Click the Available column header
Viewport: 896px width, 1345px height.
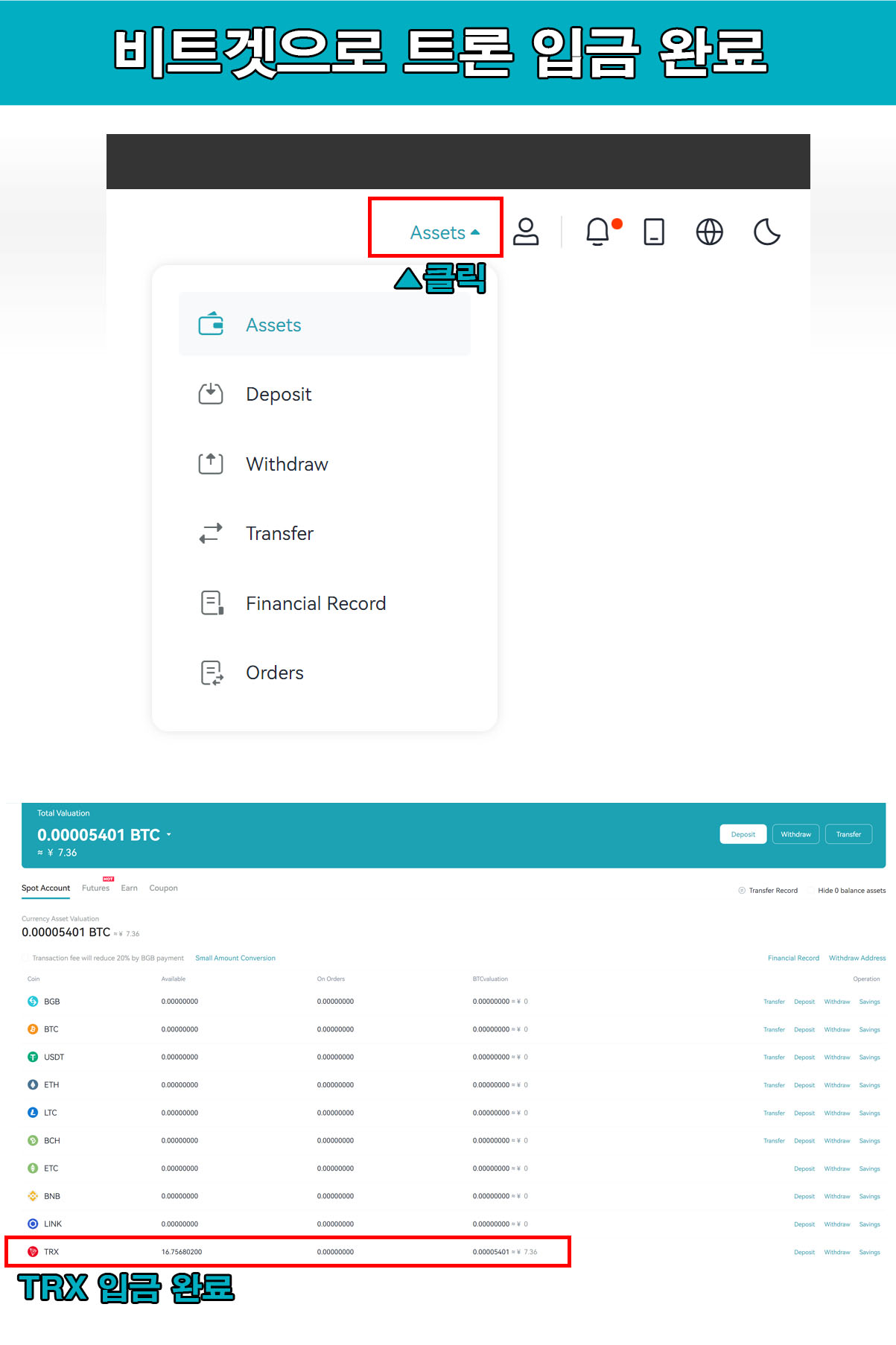[174, 979]
